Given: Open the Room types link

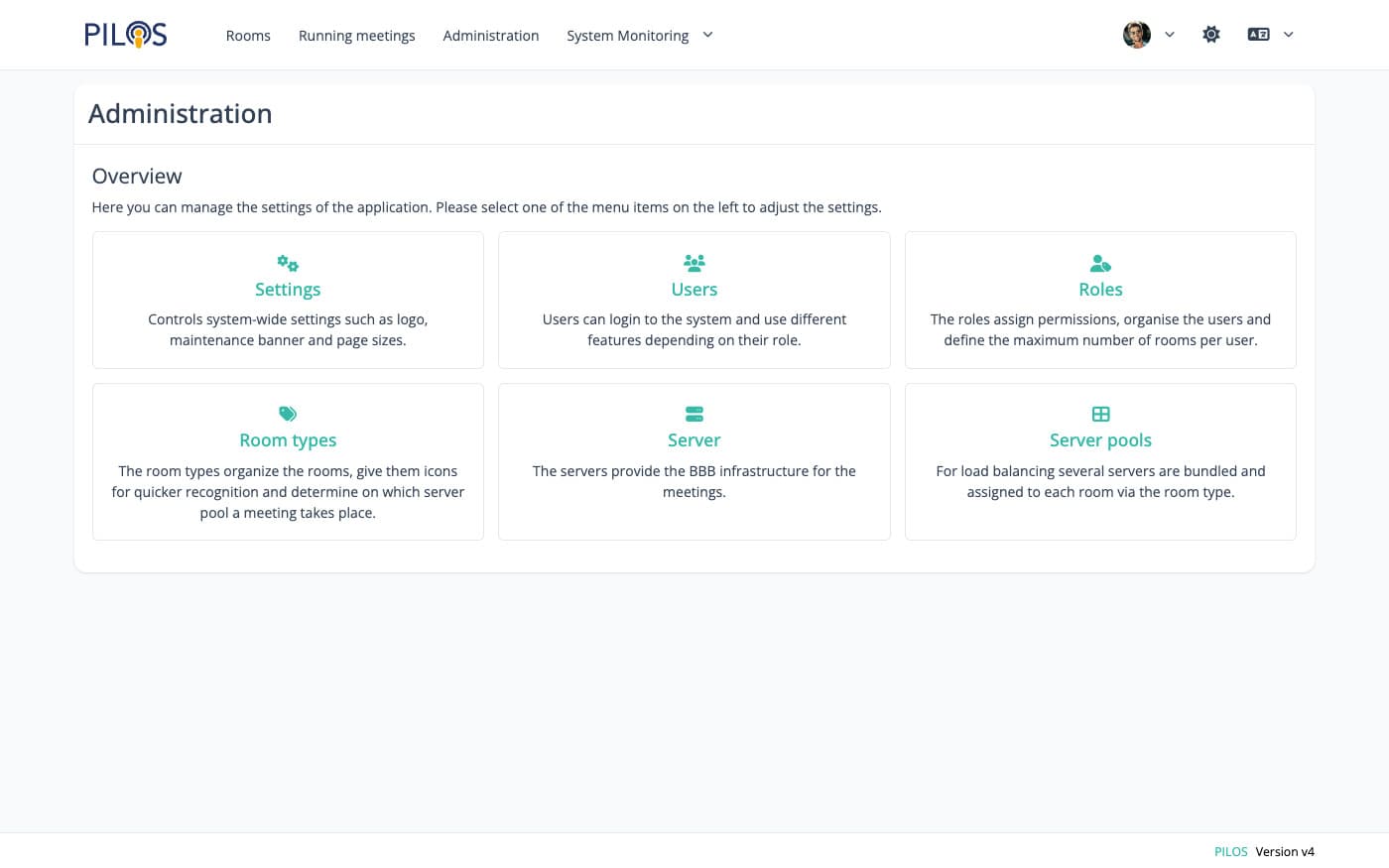Looking at the screenshot, I should click(288, 440).
